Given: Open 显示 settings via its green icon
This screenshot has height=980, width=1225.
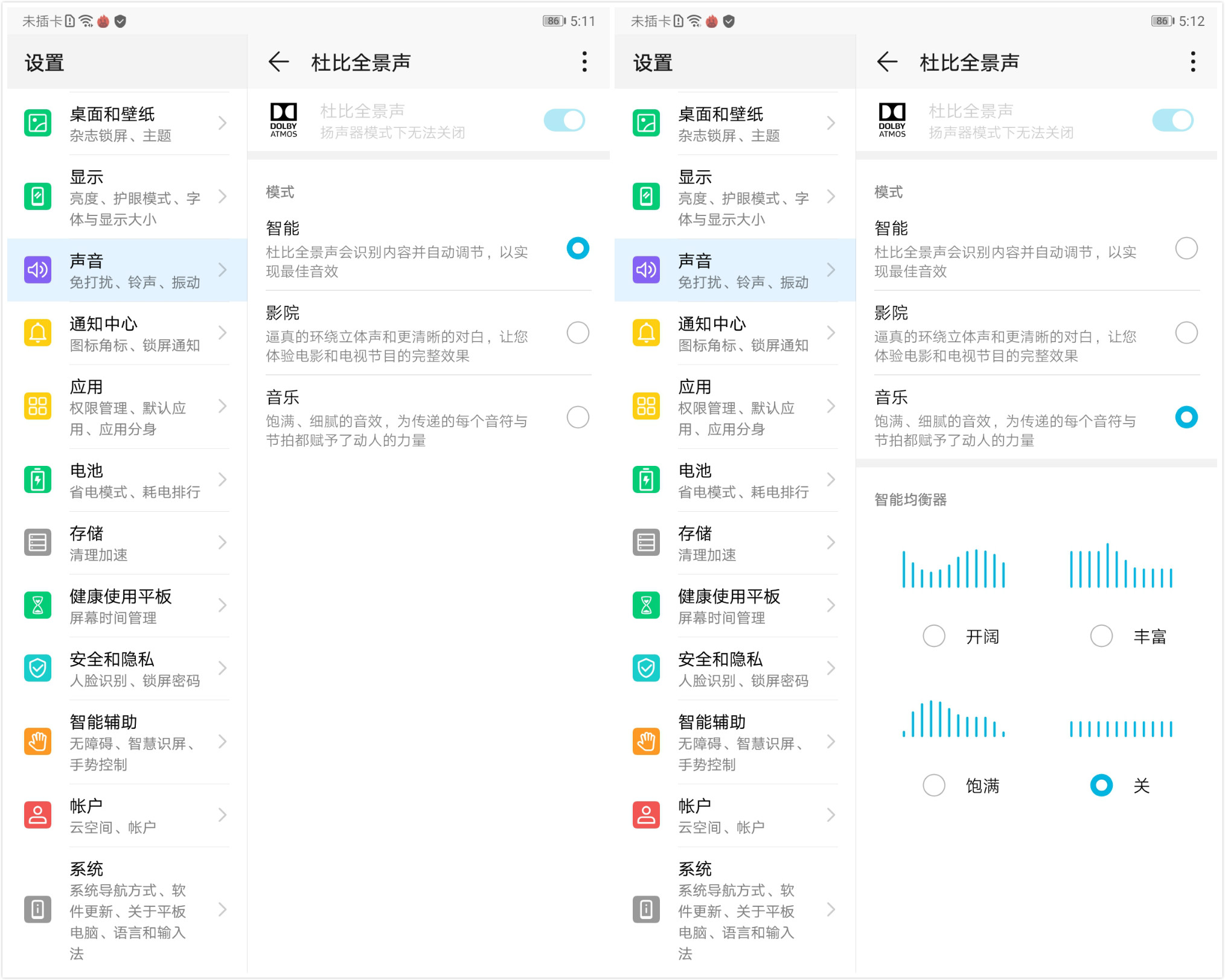Looking at the screenshot, I should click(37, 197).
